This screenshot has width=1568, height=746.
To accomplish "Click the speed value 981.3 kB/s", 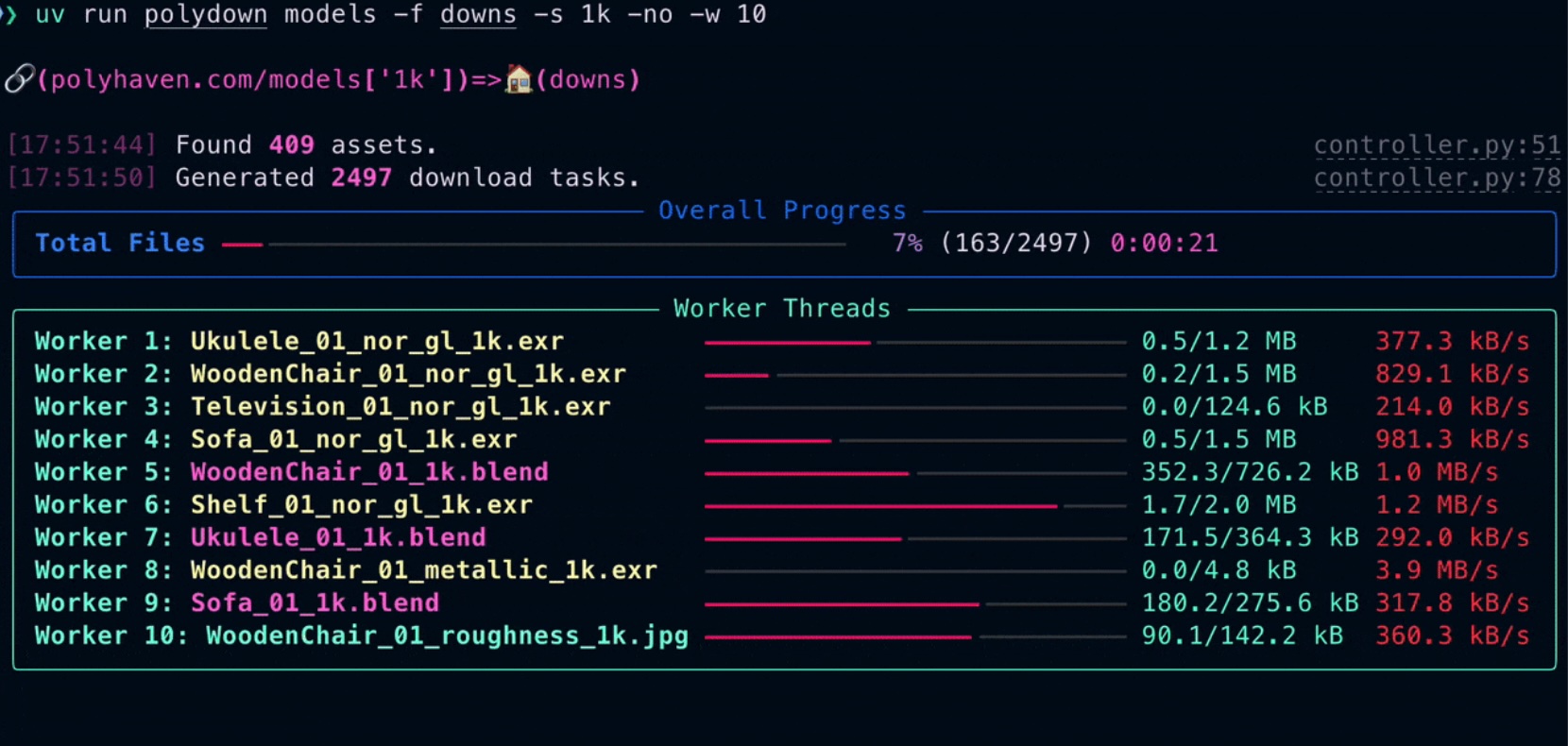I will coord(1452,439).
